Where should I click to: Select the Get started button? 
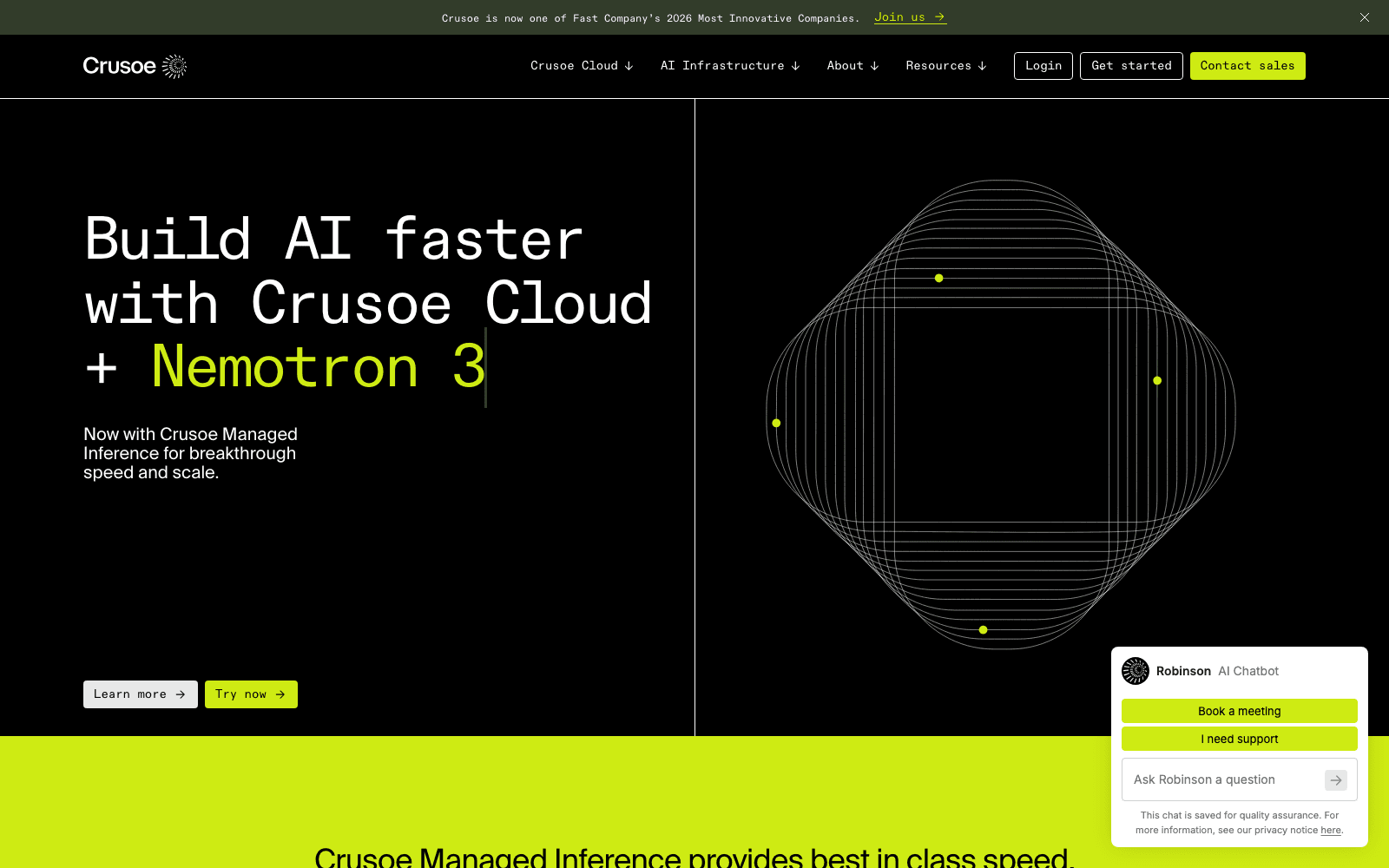click(x=1131, y=66)
